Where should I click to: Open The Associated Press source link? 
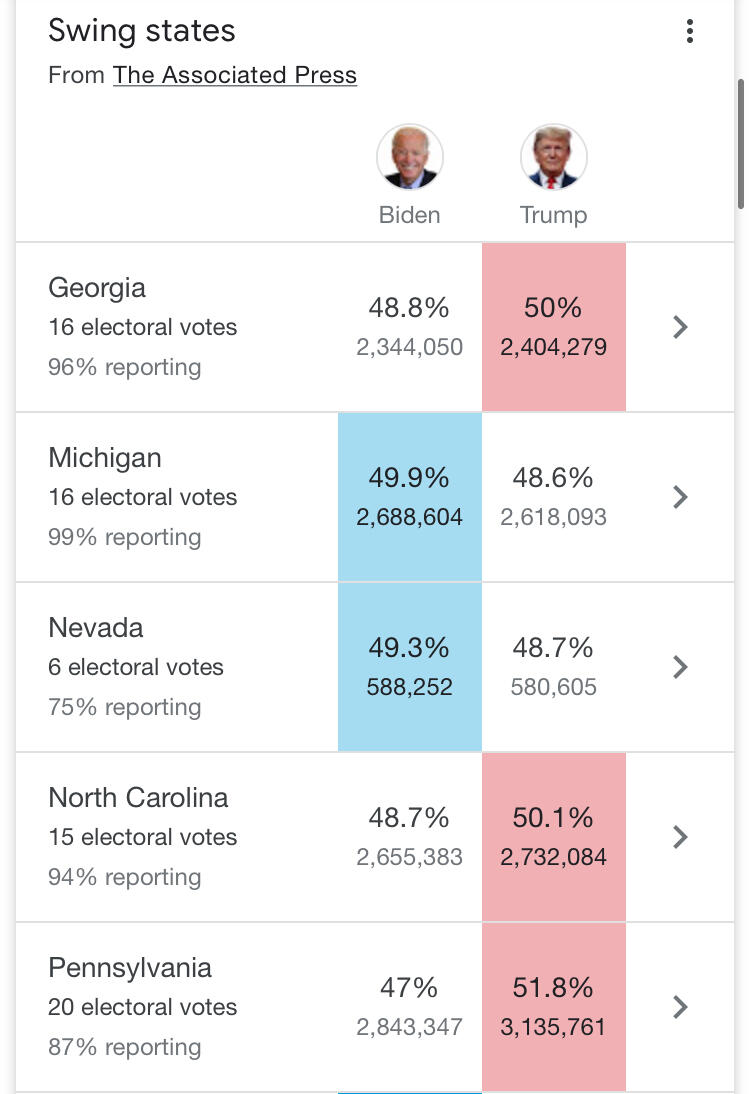click(x=235, y=75)
